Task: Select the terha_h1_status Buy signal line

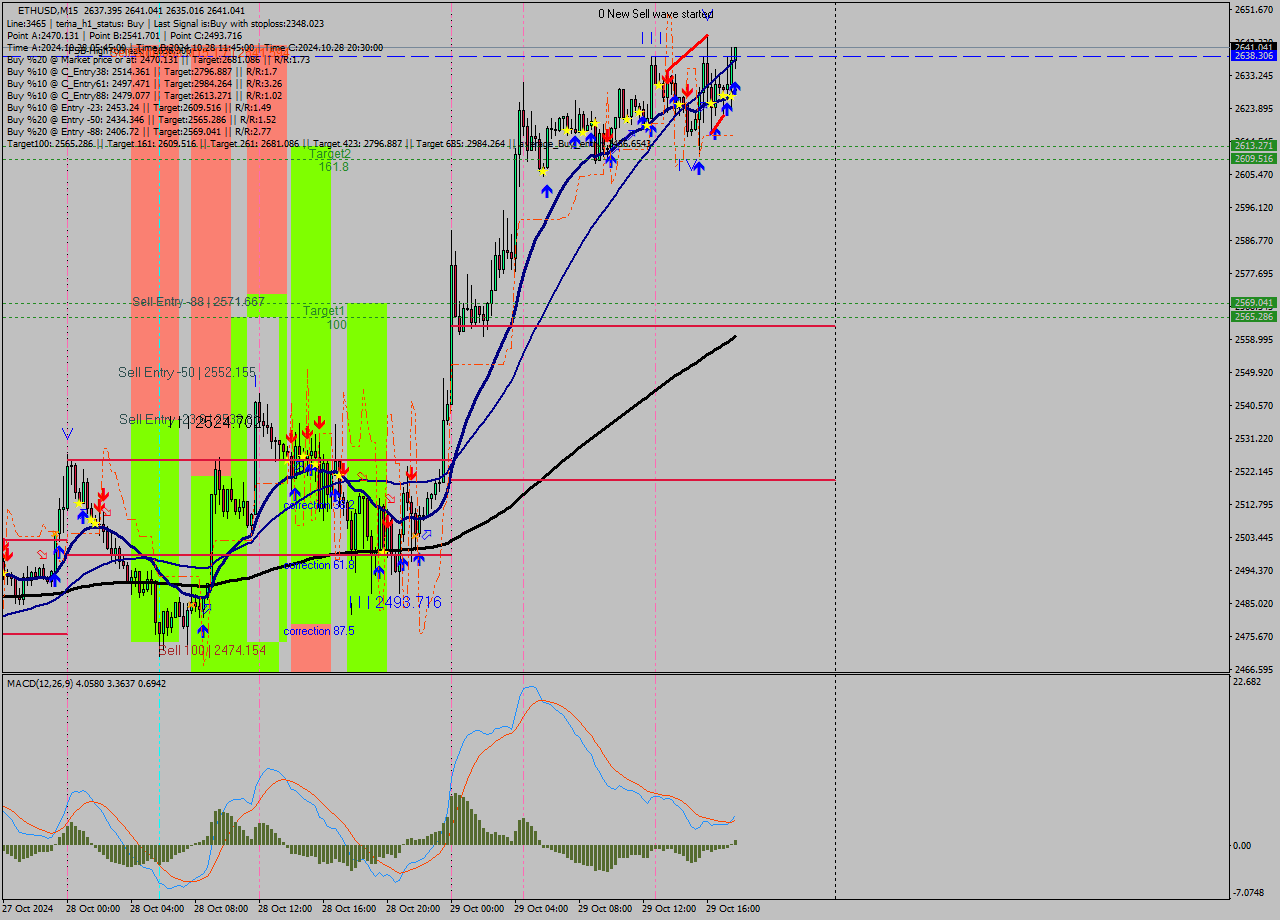Action: pyautogui.click(x=165, y=23)
